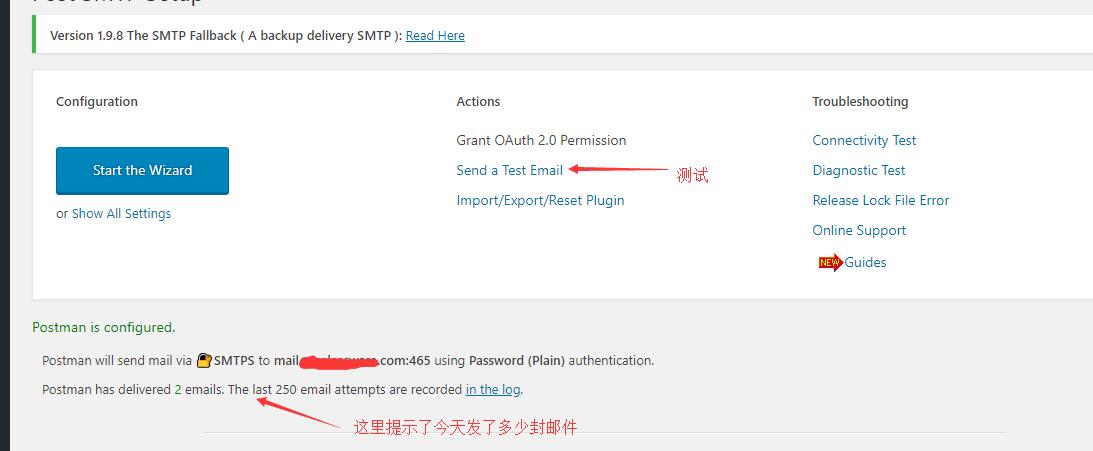Select Release Lock File Error
Screen dimensions: 1093x451
880,201
